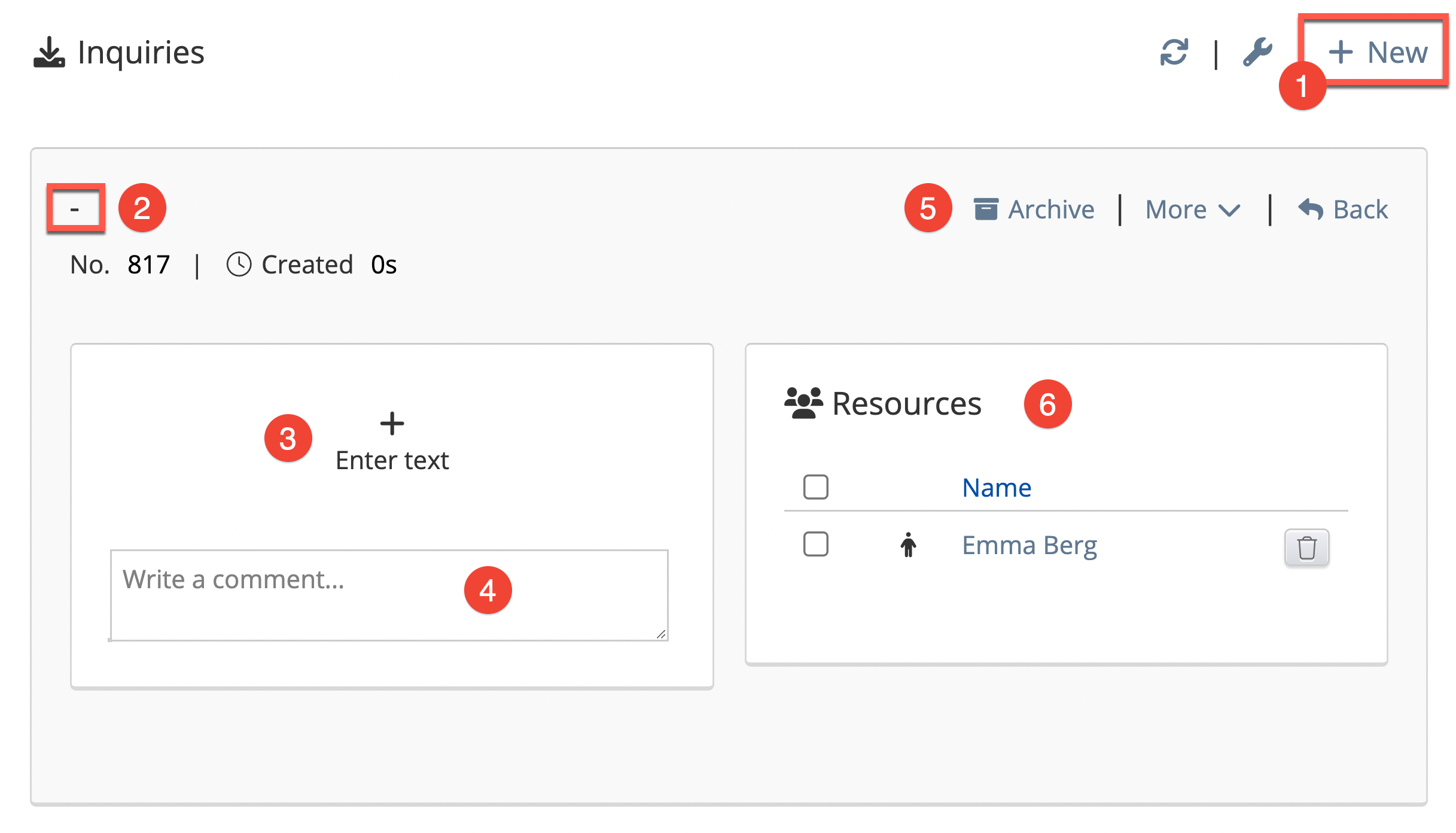
Task: Click the refresh arrows icon
Action: click(x=1174, y=52)
